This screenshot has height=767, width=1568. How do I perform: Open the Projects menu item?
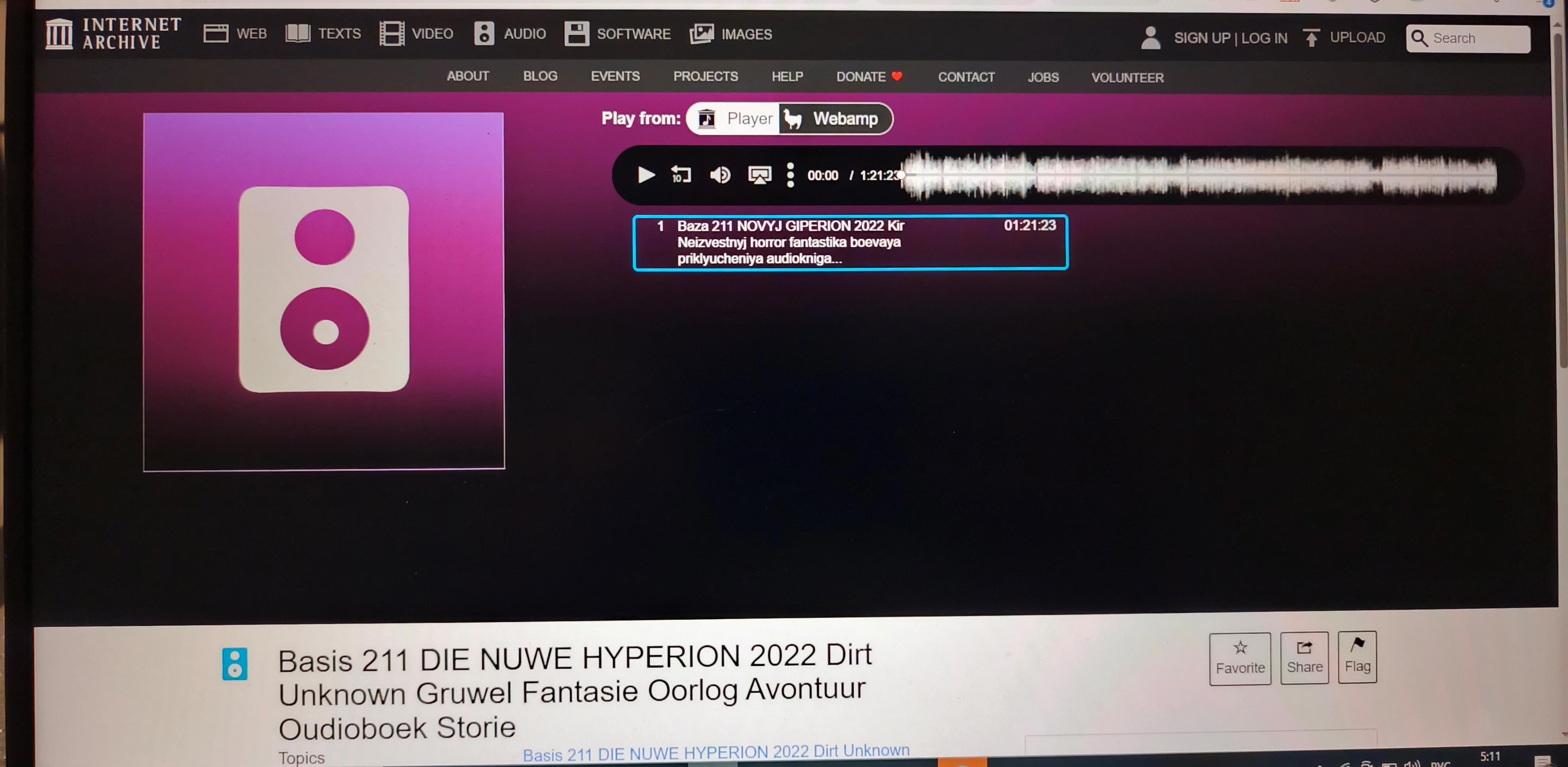coord(705,77)
